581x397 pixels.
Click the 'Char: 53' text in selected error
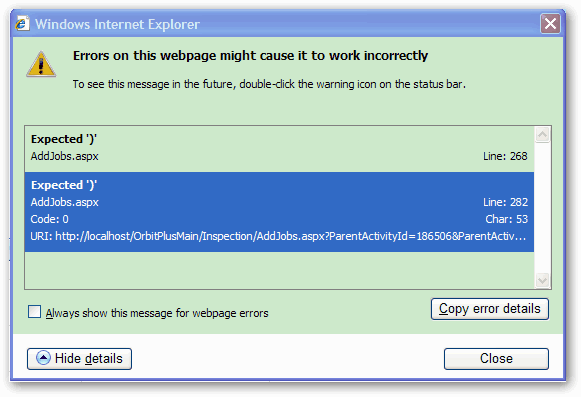(507, 219)
